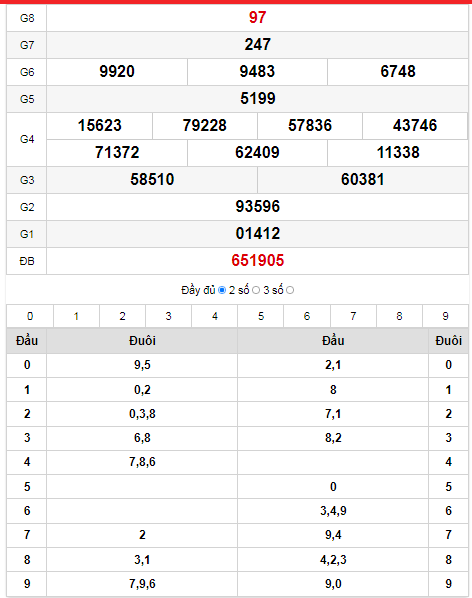
Task: Click the G5 result 5199
Action: coord(257,99)
